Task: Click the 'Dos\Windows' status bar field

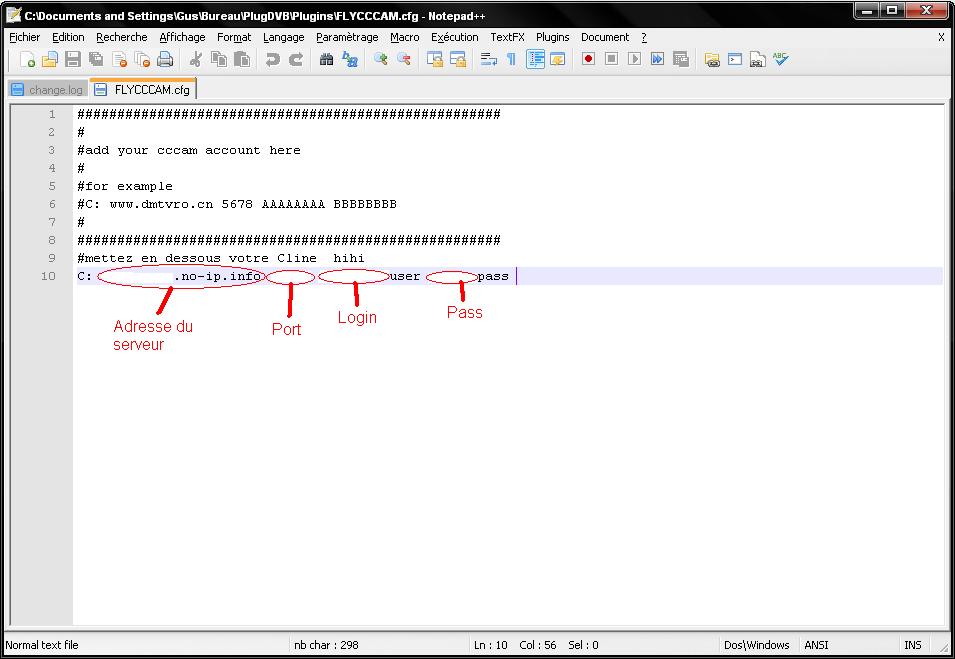Action: [x=756, y=645]
